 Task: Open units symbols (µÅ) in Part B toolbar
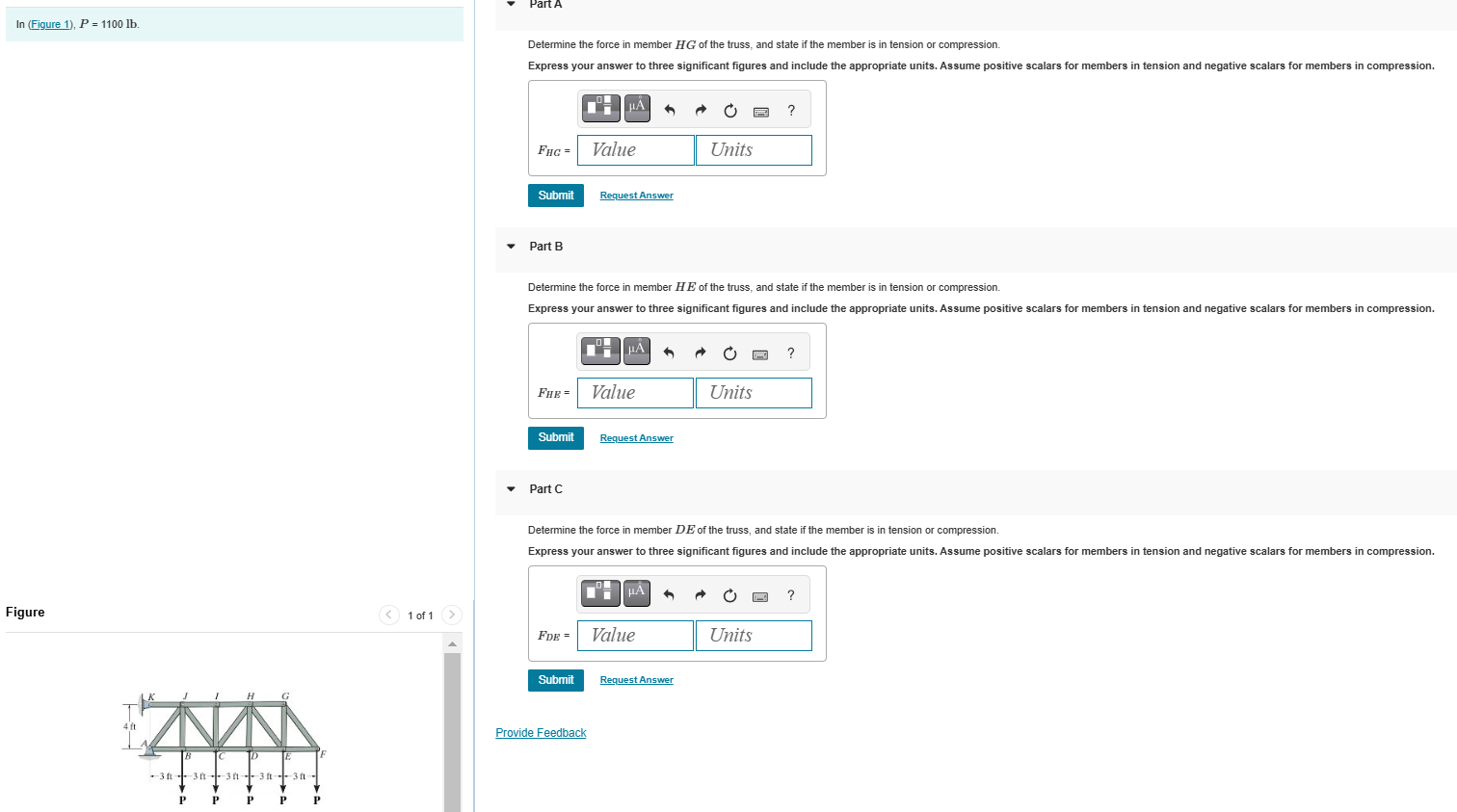coord(636,351)
